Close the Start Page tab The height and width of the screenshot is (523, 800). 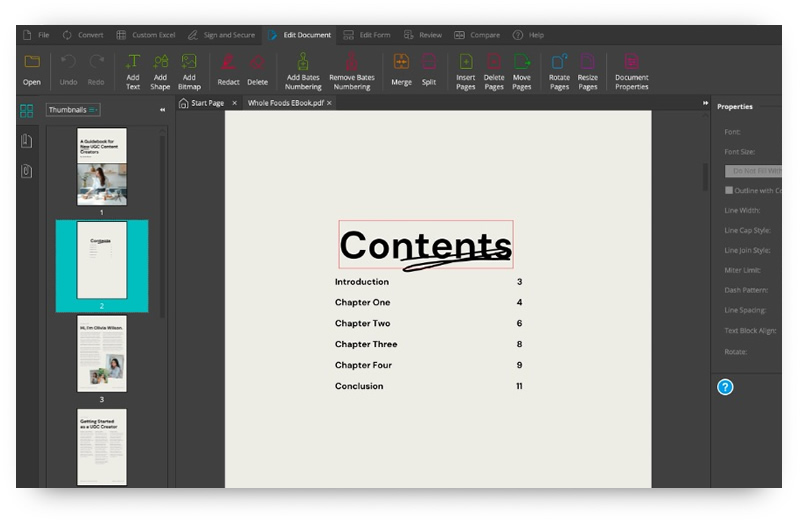click(x=234, y=103)
